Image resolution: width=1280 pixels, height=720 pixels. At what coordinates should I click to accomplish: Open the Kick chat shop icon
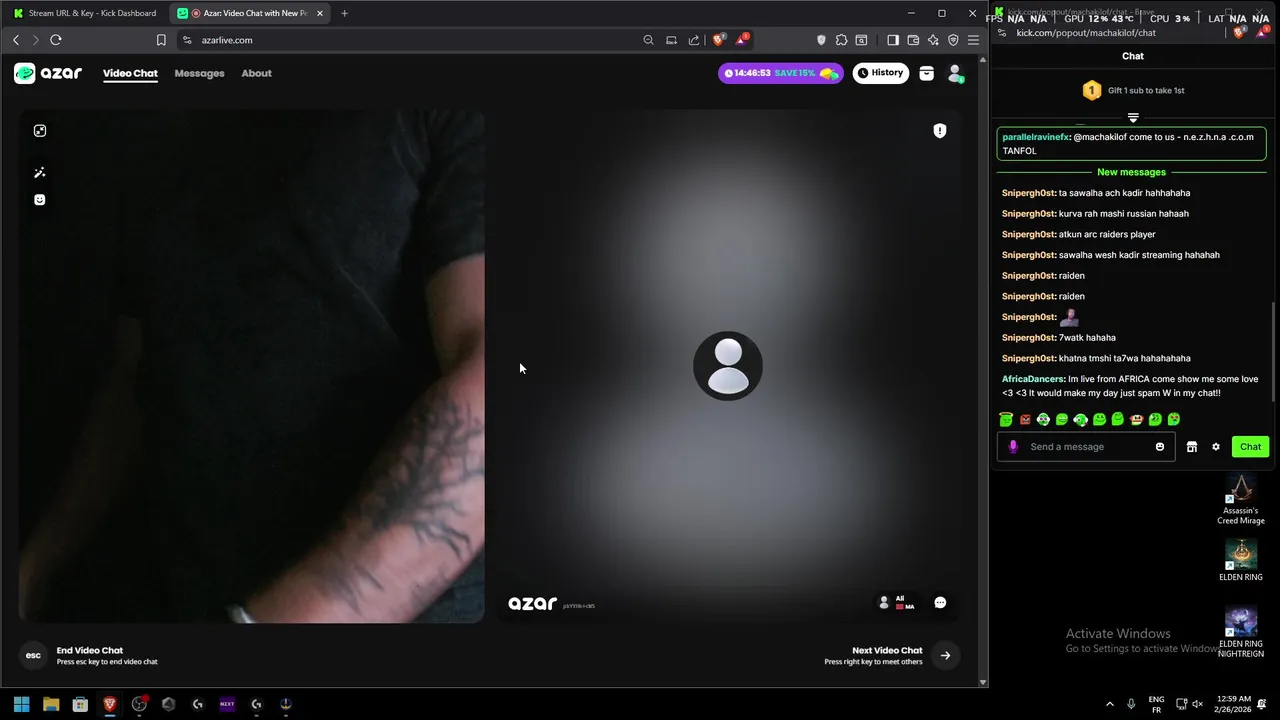click(x=1192, y=447)
